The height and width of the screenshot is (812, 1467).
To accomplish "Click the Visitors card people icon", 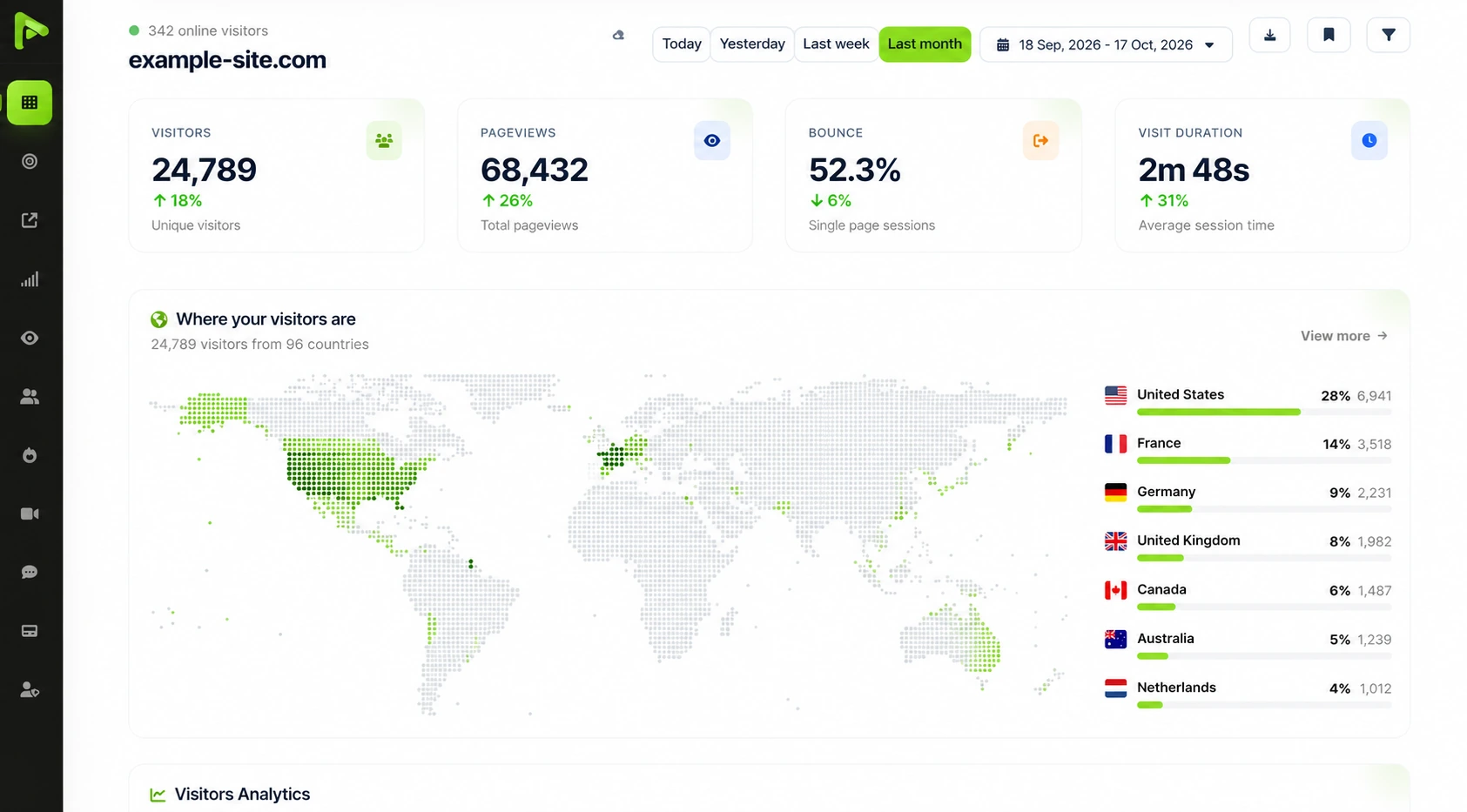I will coord(384,140).
